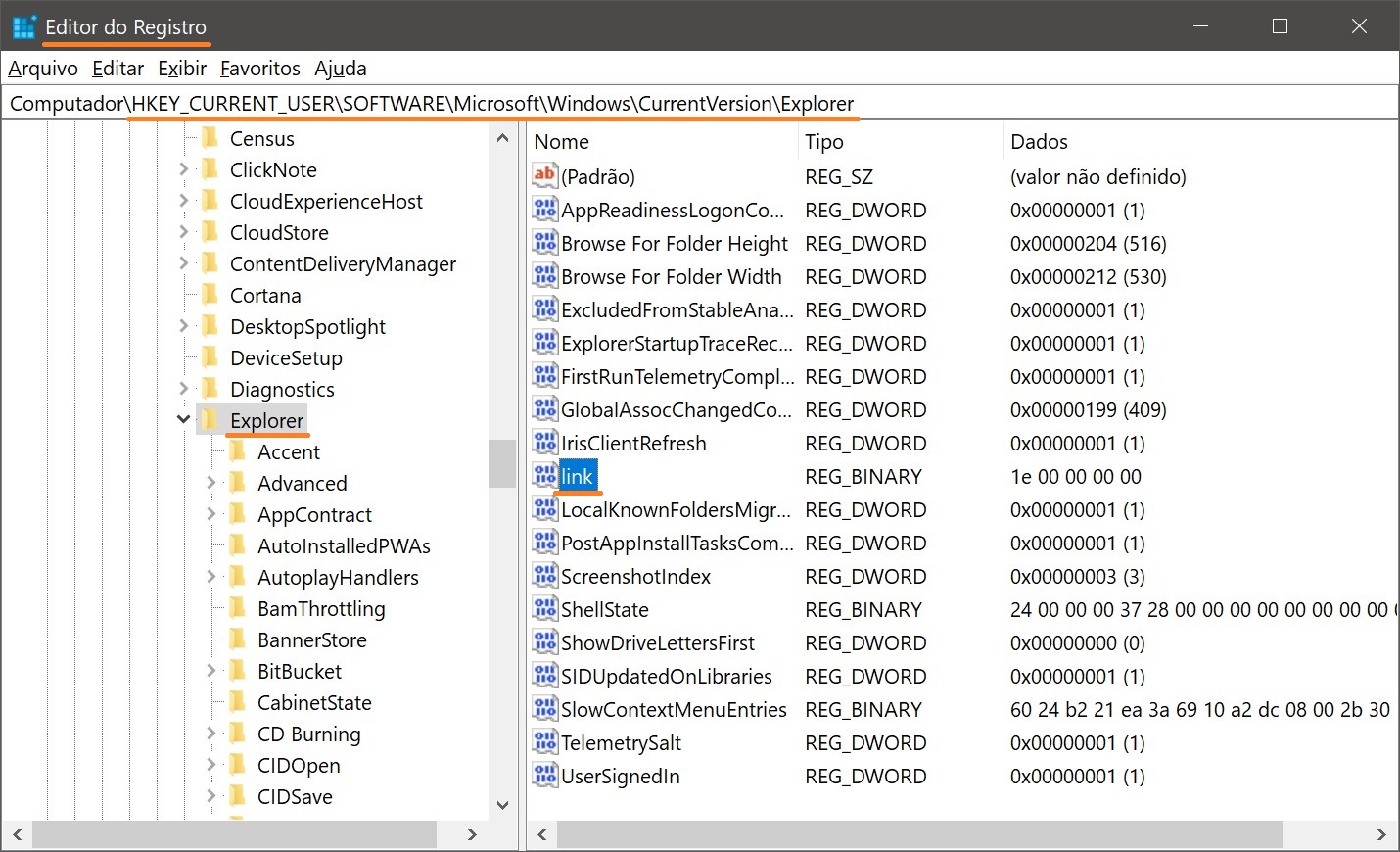Image resolution: width=1400 pixels, height=852 pixels.
Task: Expand the DesktopSpotlight key
Action: 183,326
